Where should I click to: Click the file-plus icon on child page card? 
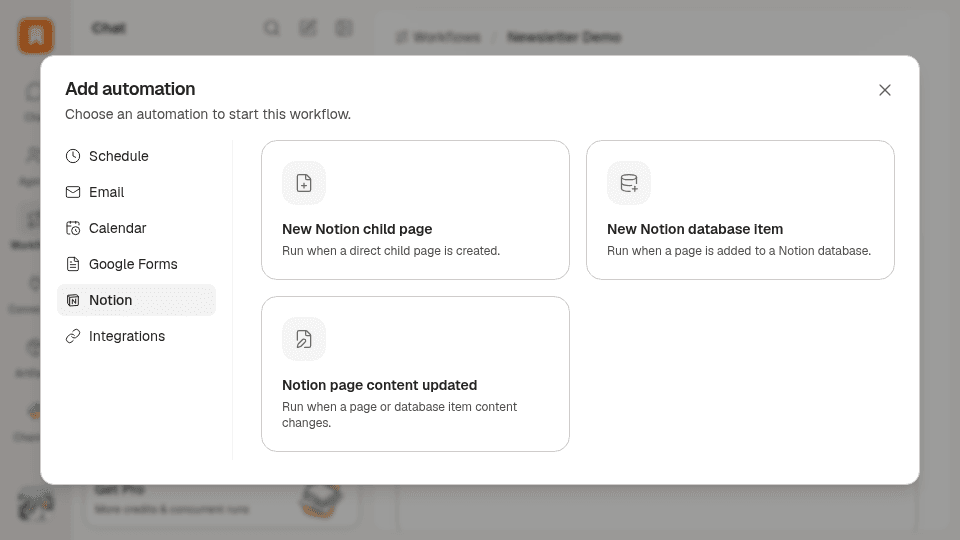304,183
